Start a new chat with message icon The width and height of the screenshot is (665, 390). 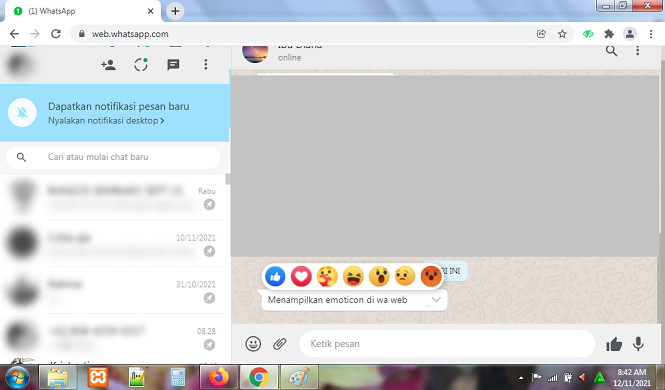pyautogui.click(x=173, y=65)
